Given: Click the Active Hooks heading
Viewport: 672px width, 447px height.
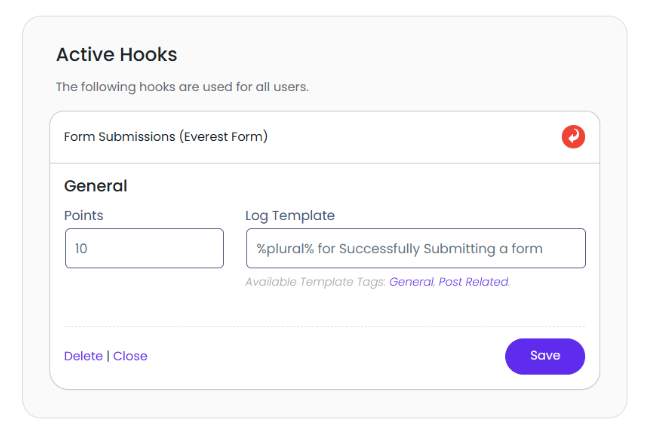Looking at the screenshot, I should [x=116, y=55].
